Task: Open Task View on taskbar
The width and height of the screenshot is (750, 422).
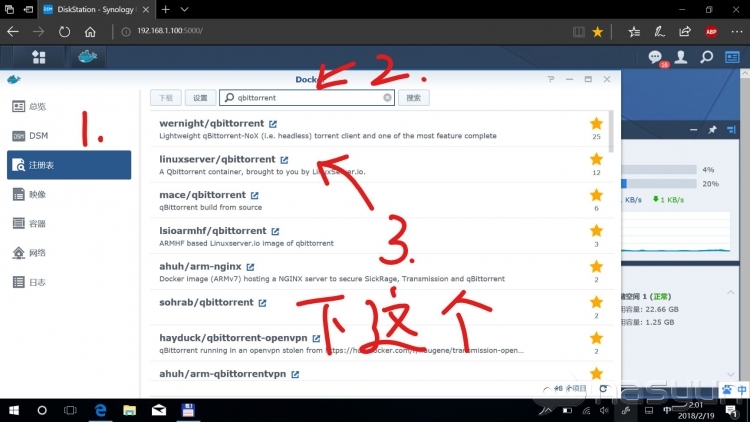Action: [70, 411]
